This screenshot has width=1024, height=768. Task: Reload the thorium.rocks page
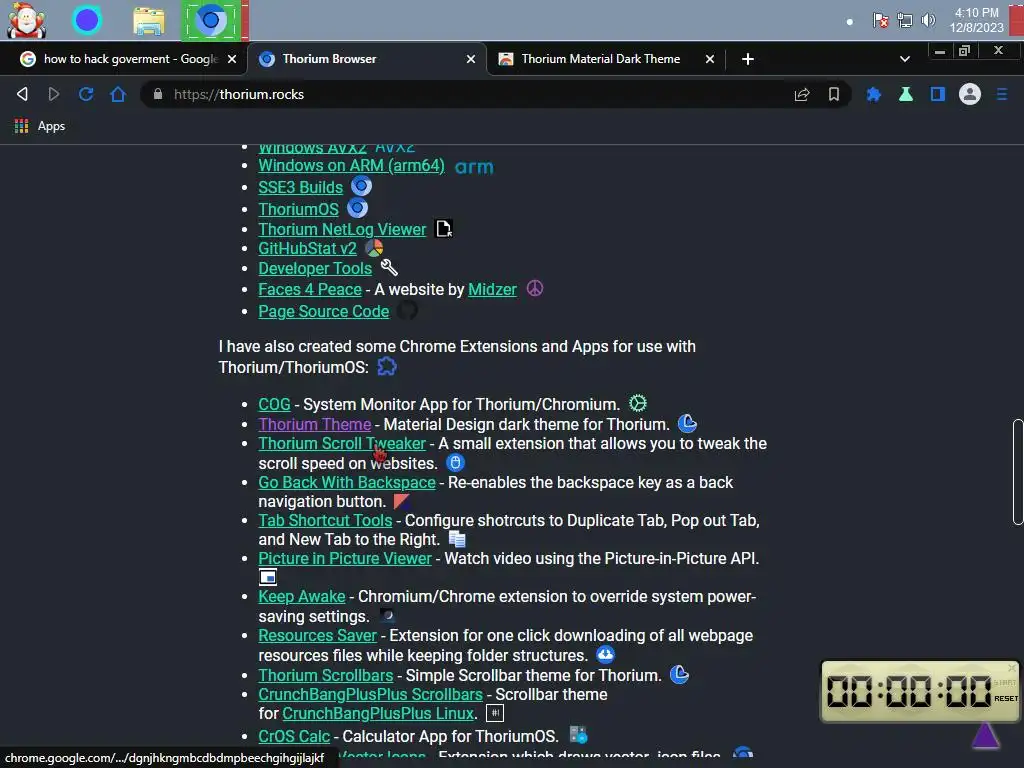coord(86,94)
